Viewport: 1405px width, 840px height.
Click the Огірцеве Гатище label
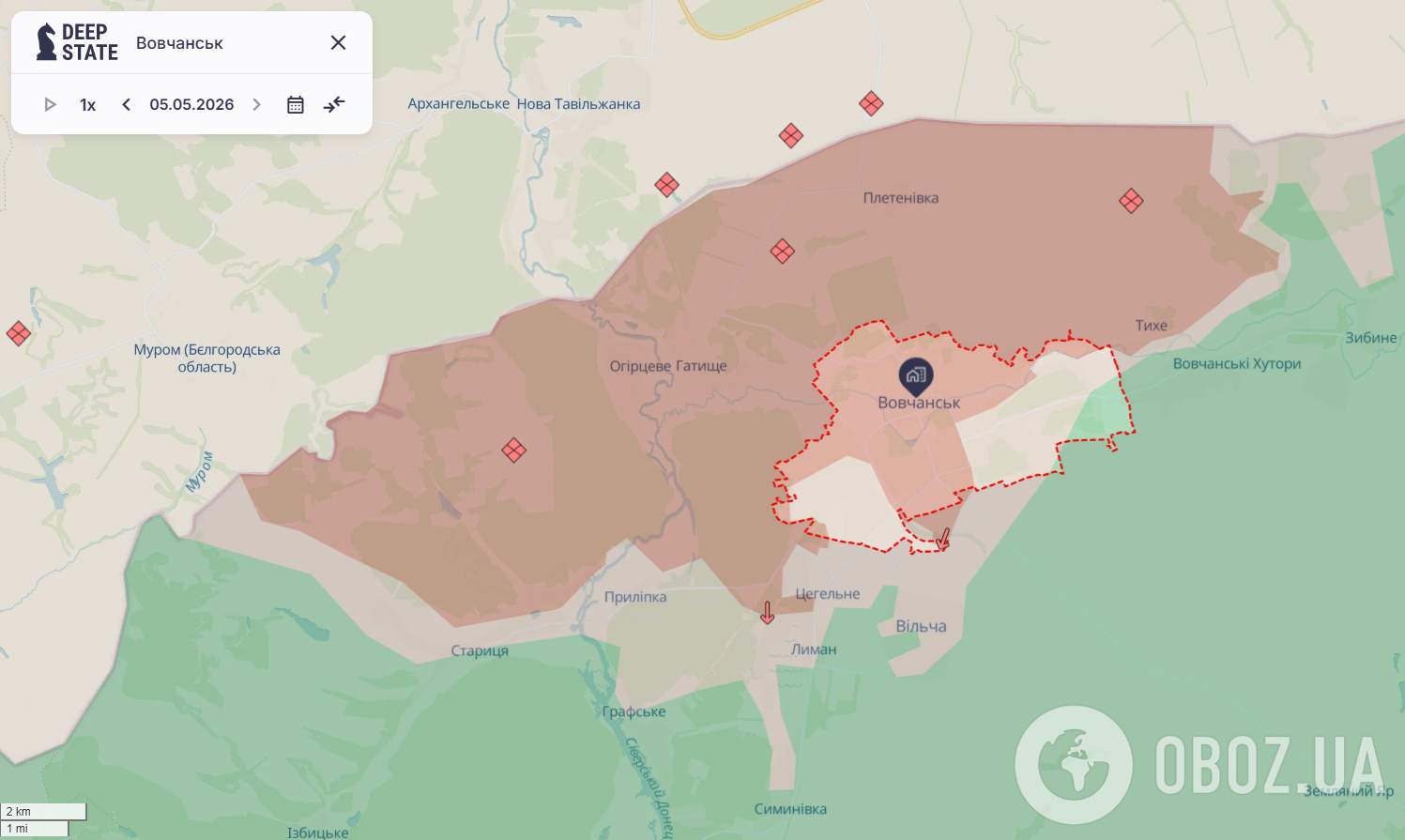point(668,366)
